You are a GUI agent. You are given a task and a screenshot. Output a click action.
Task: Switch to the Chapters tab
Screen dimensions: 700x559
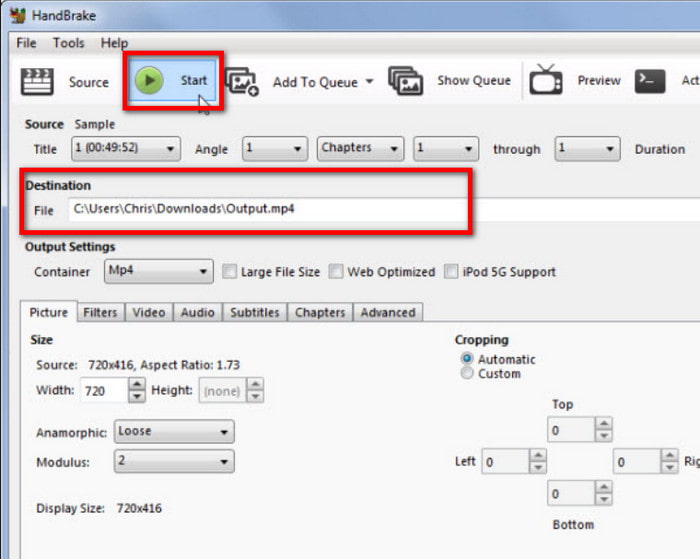point(320,313)
